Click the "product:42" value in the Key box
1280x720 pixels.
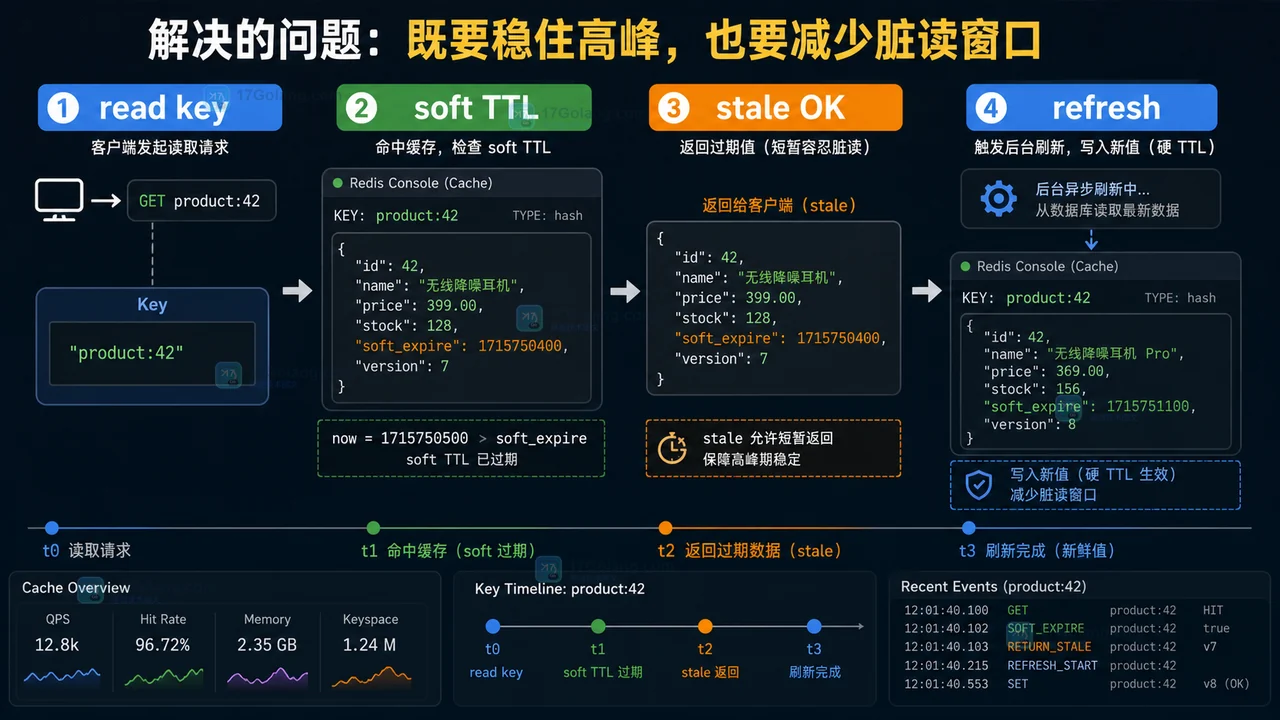[x=126, y=352]
